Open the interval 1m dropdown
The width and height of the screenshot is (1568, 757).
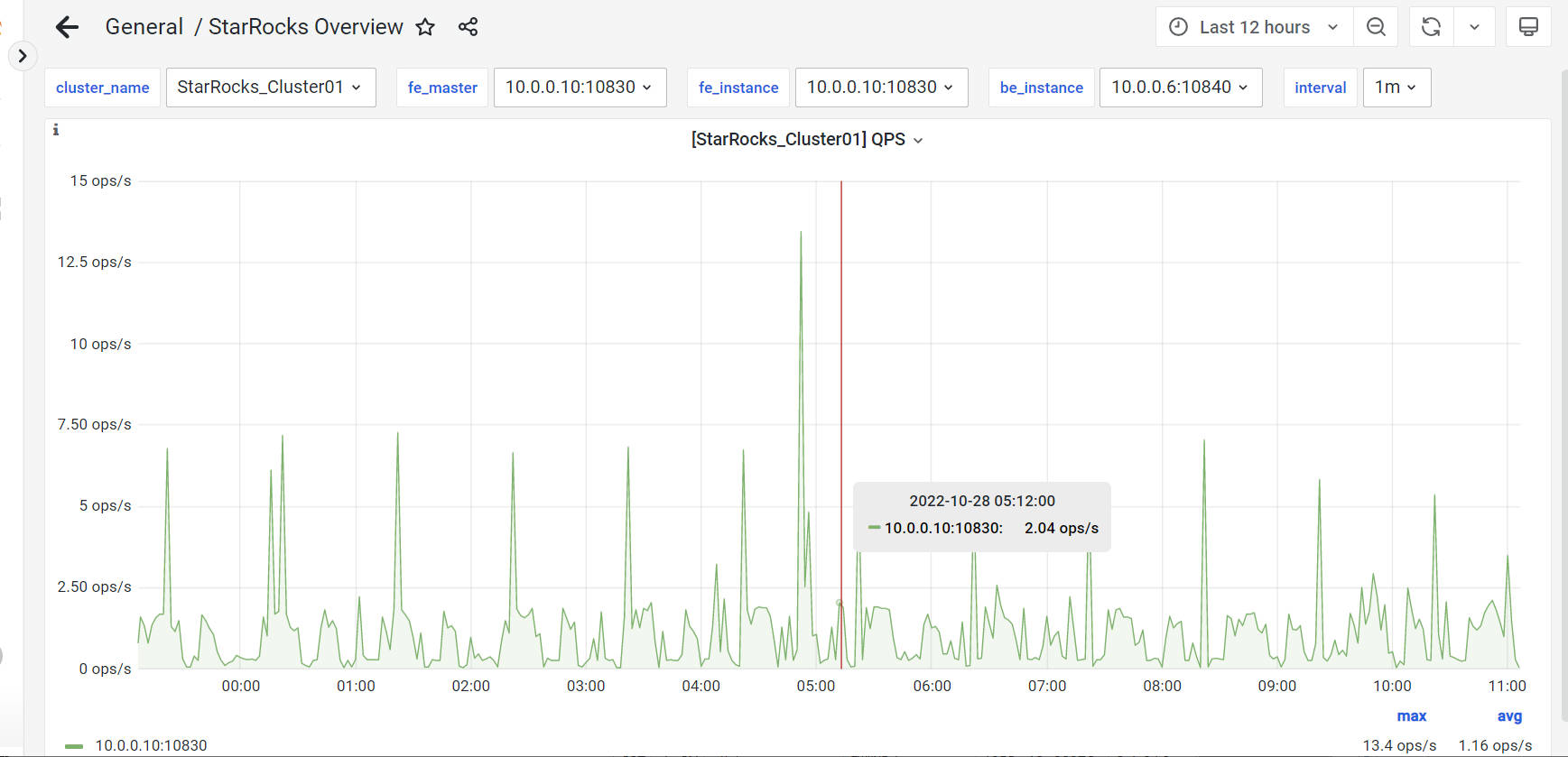[1396, 88]
